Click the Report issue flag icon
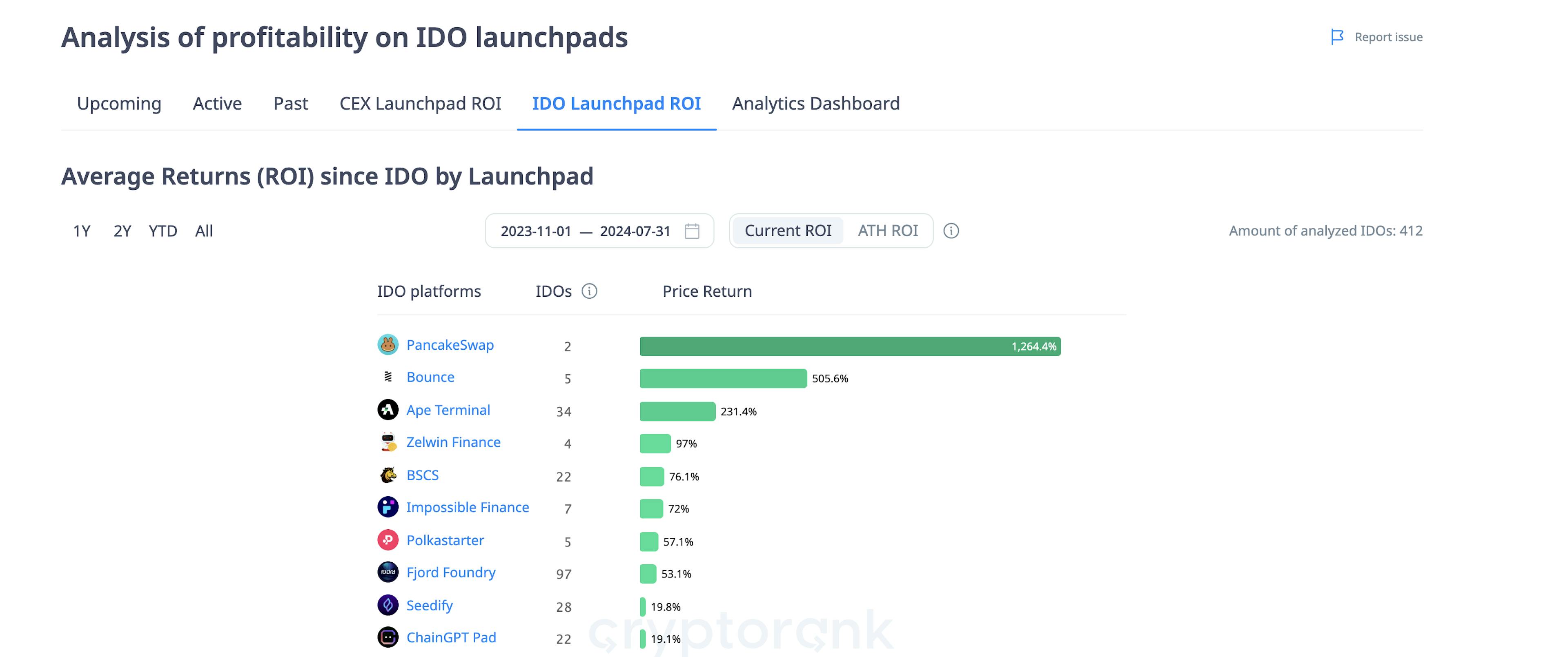This screenshot has width=1568, height=657. pyautogui.click(x=1337, y=37)
